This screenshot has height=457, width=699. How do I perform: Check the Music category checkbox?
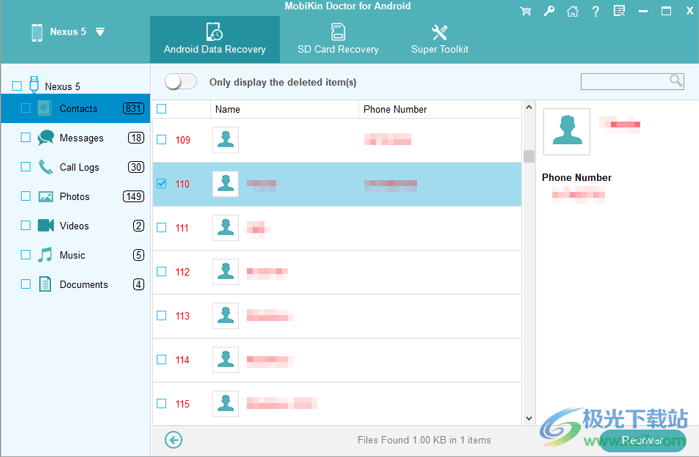26,255
